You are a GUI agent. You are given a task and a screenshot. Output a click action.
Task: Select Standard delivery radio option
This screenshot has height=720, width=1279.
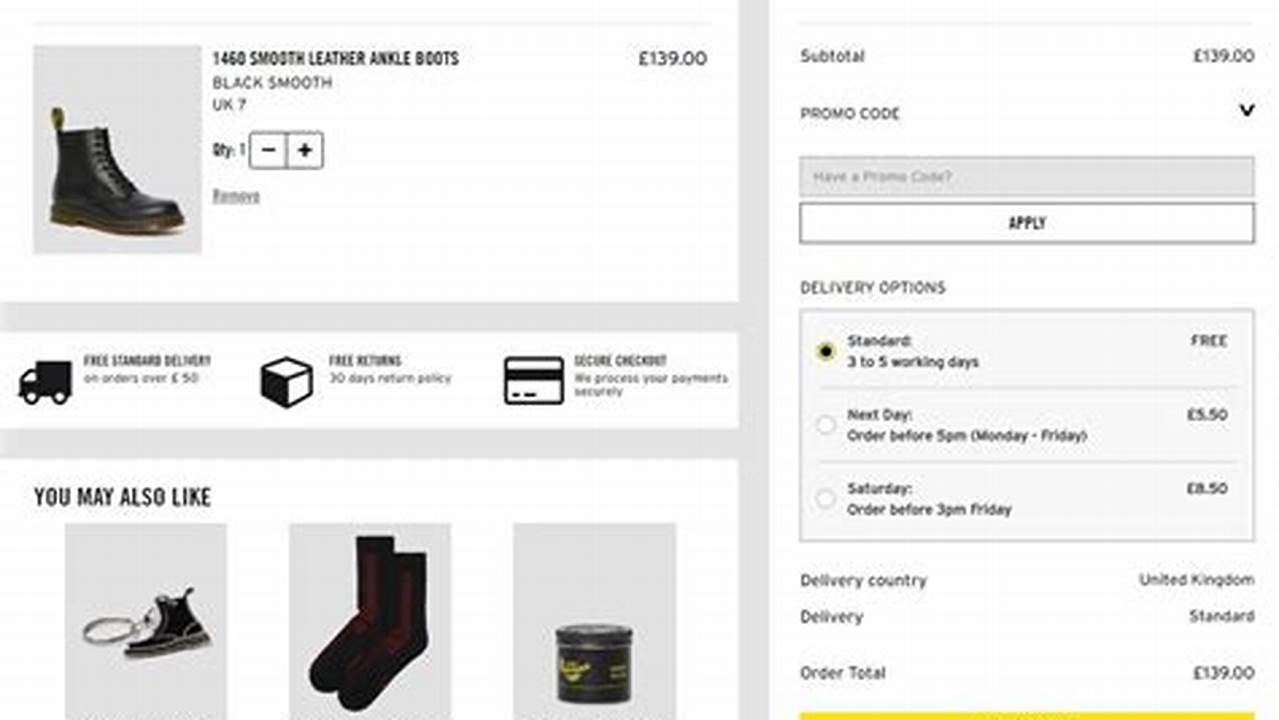[x=825, y=351]
